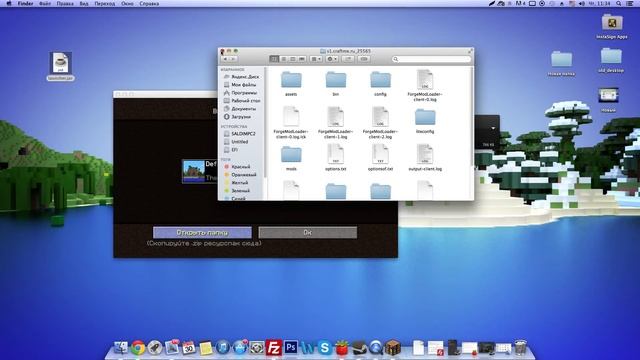Image resolution: width=640 pixels, height=360 pixels.
Task: Open Skype from the Dock
Action: point(324,348)
